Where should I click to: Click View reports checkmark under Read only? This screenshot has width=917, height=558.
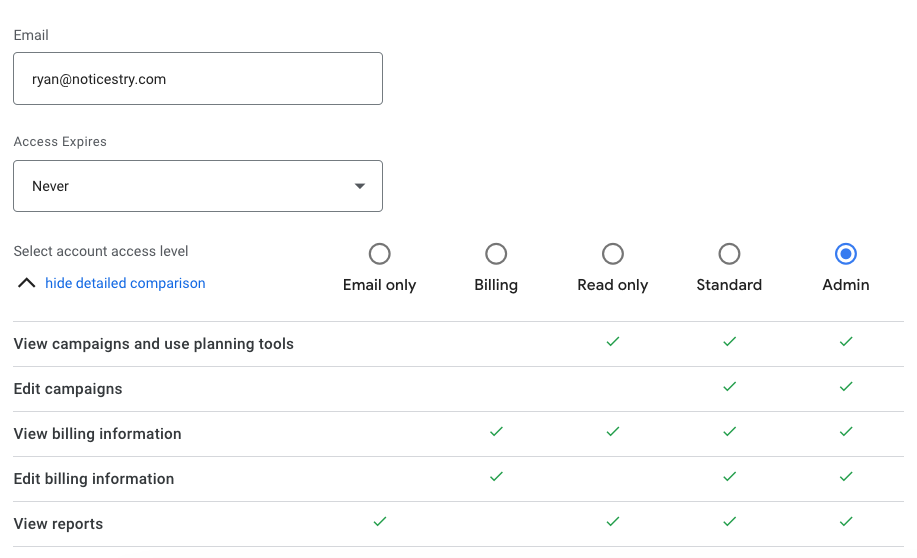pos(613,521)
